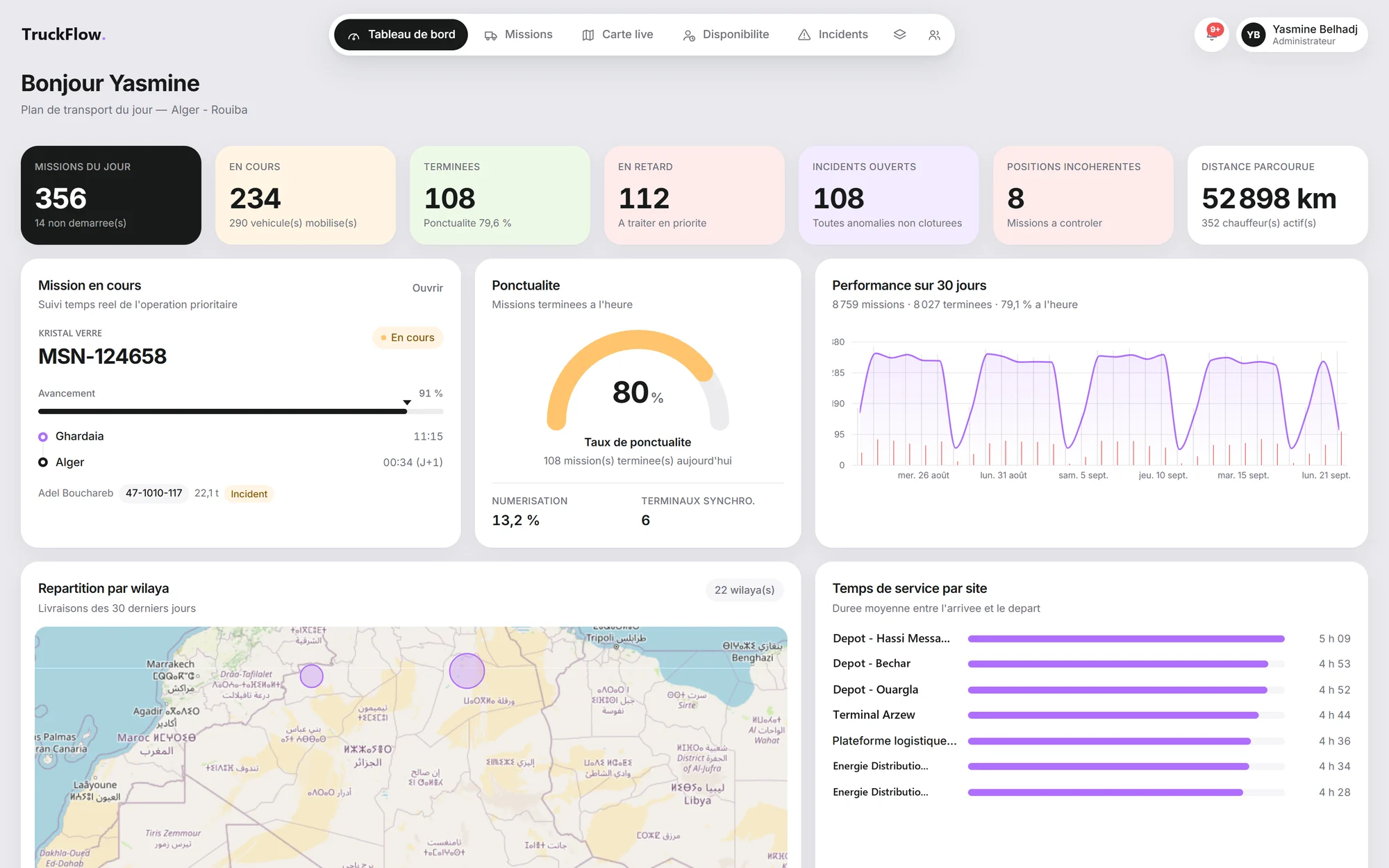Click the Terminal Arzew row
The height and width of the screenshot is (868, 1389).
coord(1091,715)
